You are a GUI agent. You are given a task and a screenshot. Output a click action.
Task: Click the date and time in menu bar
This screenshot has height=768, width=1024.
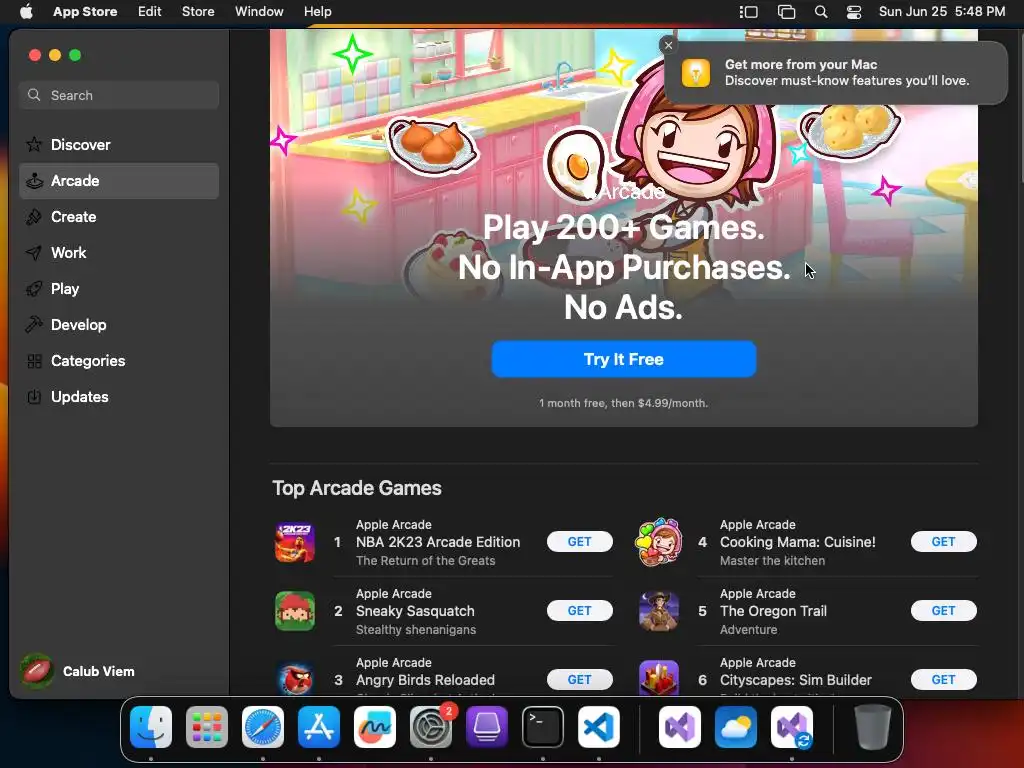(x=942, y=12)
